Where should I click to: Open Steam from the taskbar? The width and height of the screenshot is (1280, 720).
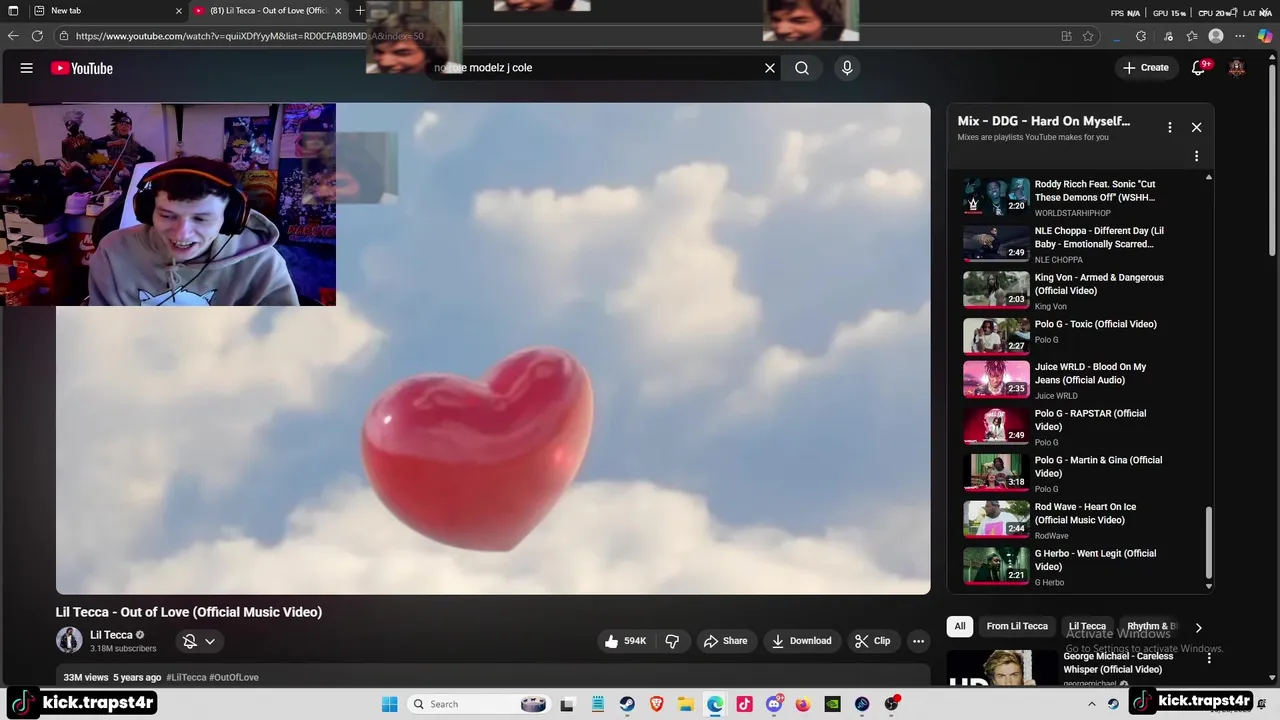pos(627,704)
